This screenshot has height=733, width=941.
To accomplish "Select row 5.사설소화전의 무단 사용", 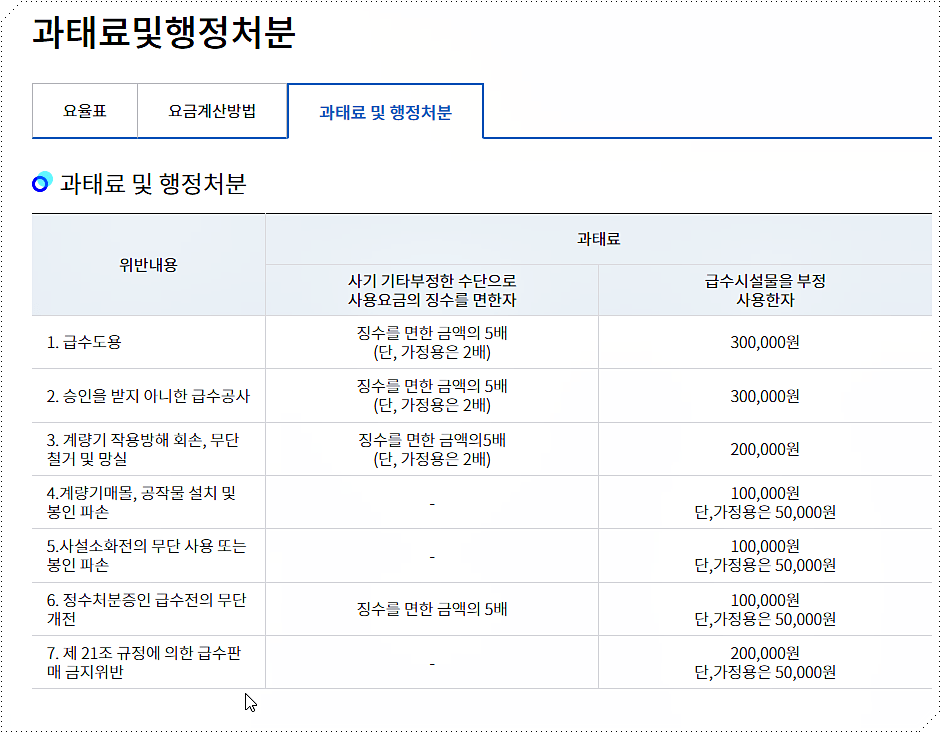I will coord(480,555).
